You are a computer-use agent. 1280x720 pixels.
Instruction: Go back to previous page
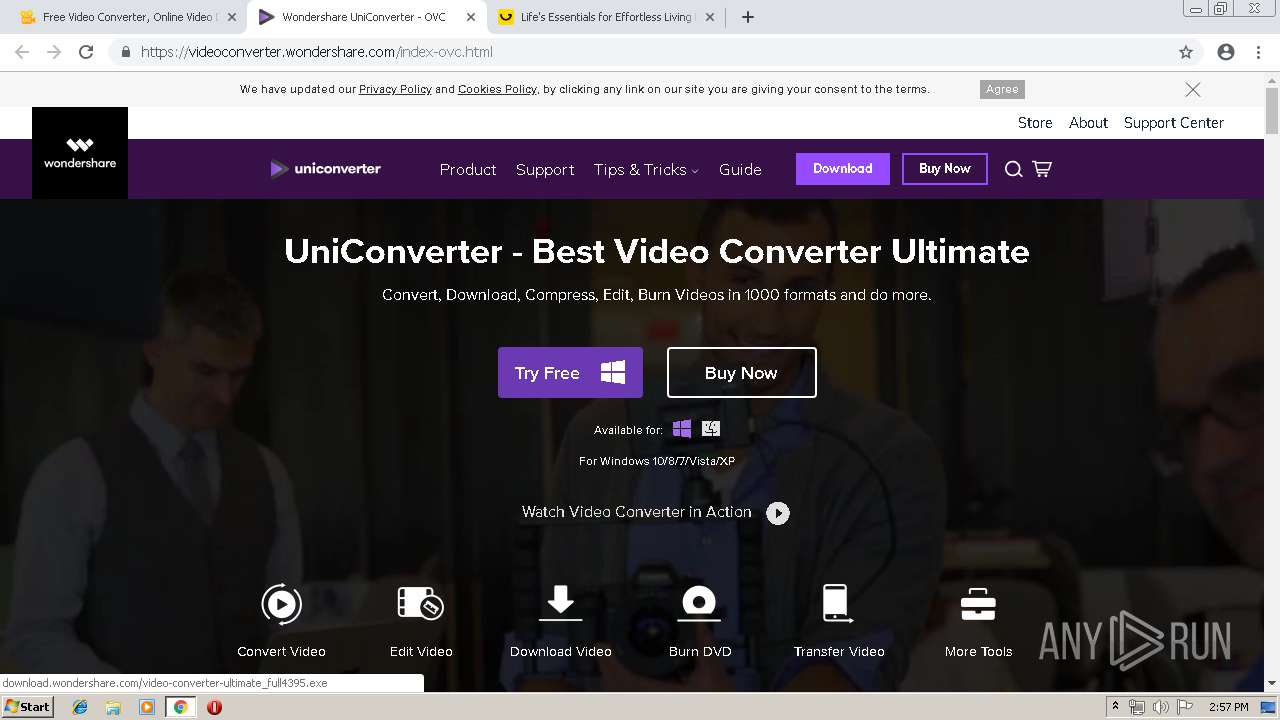pyautogui.click(x=22, y=52)
